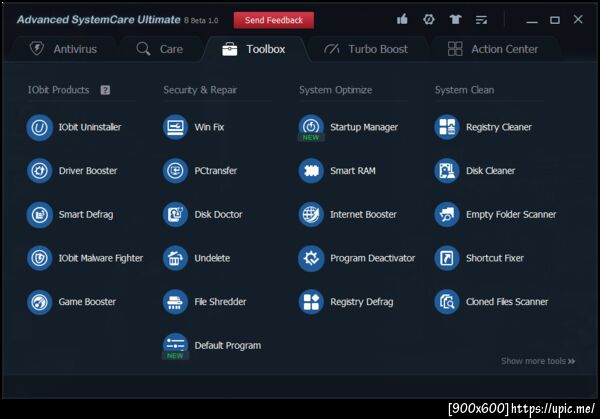600x419 pixels.
Task: Open File Shredder icon
Action: click(x=175, y=302)
